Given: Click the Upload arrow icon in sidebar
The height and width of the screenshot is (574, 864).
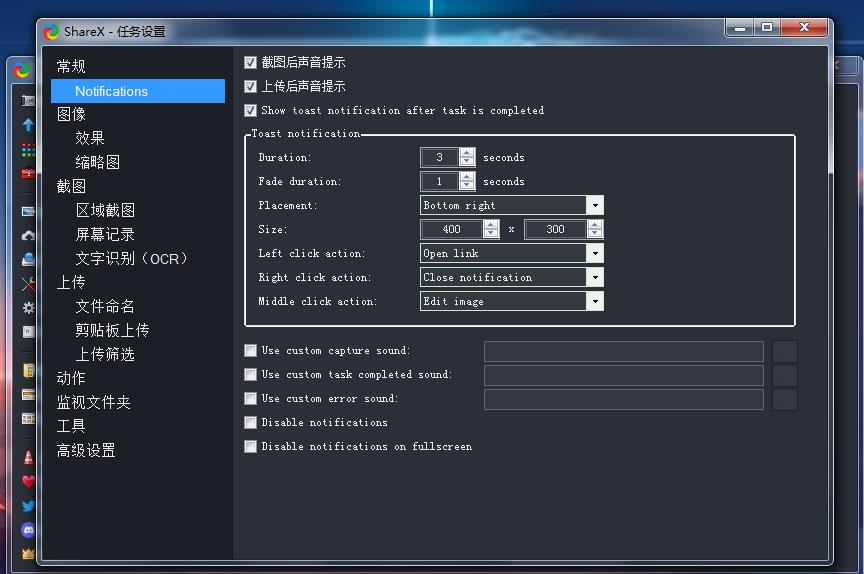Looking at the screenshot, I should pyautogui.click(x=28, y=125).
